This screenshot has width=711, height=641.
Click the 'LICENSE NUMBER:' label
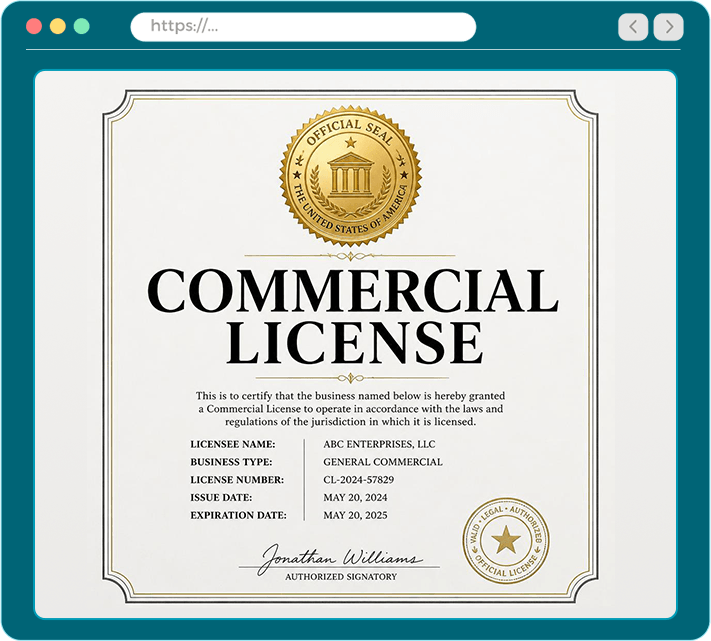(x=237, y=480)
